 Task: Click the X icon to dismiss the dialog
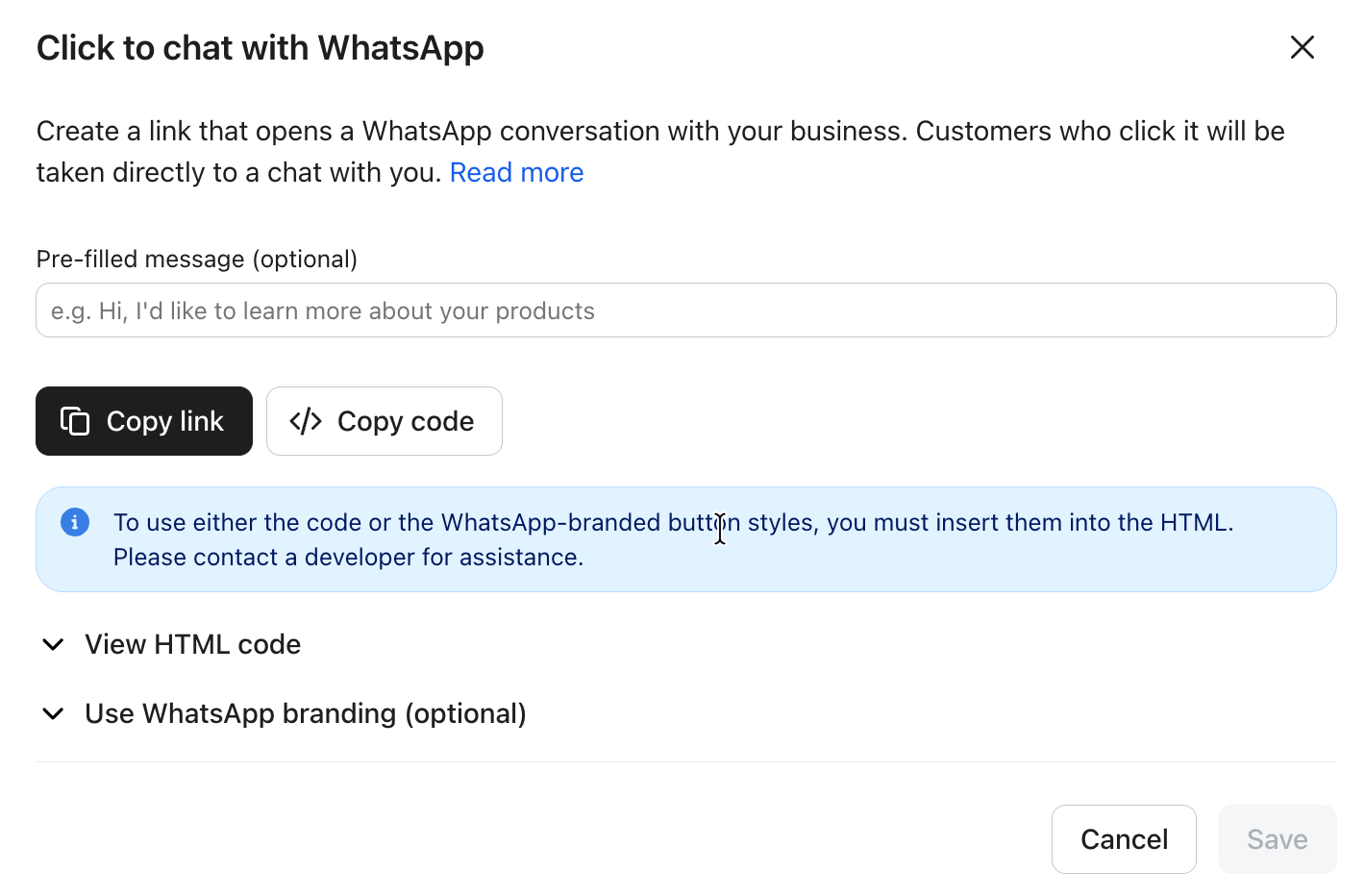coord(1303,46)
